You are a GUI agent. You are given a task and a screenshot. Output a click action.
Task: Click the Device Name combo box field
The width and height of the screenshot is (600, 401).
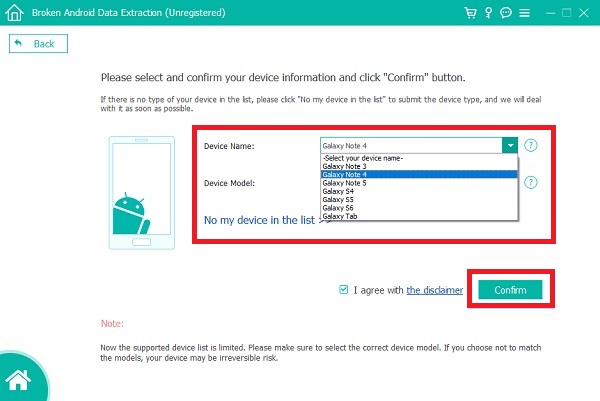tap(410, 146)
